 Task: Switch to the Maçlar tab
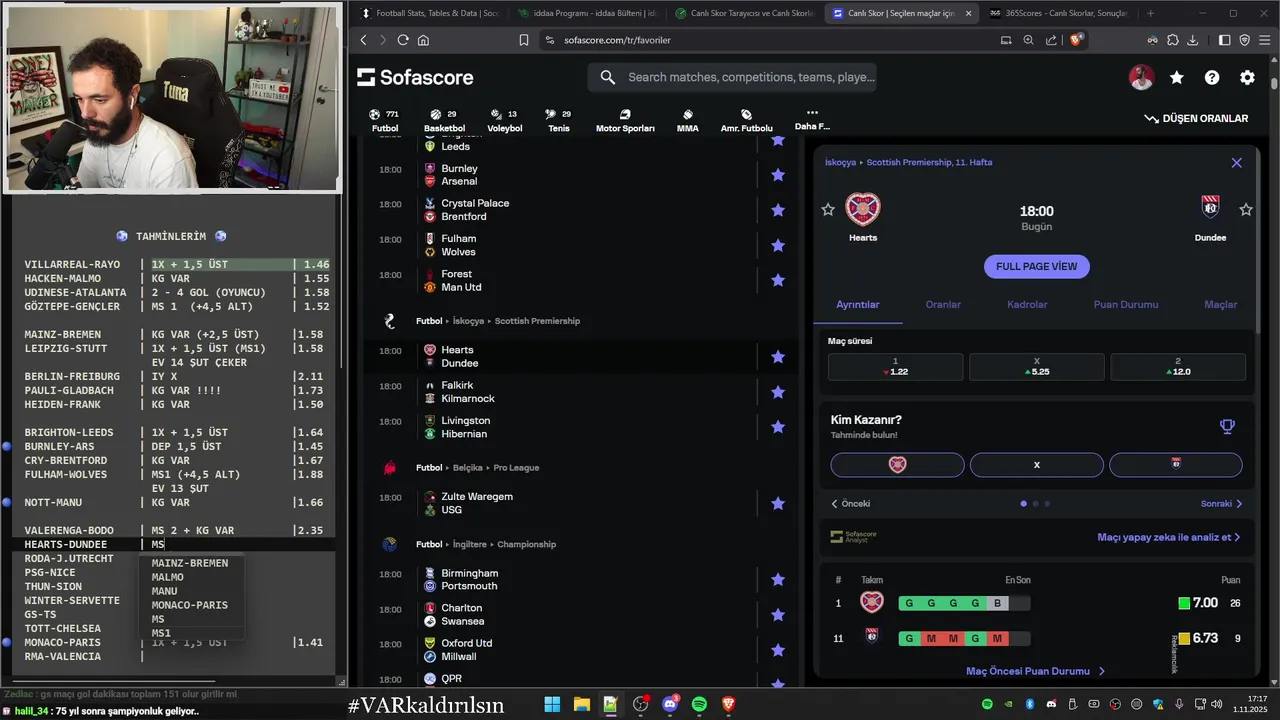coord(1220,304)
